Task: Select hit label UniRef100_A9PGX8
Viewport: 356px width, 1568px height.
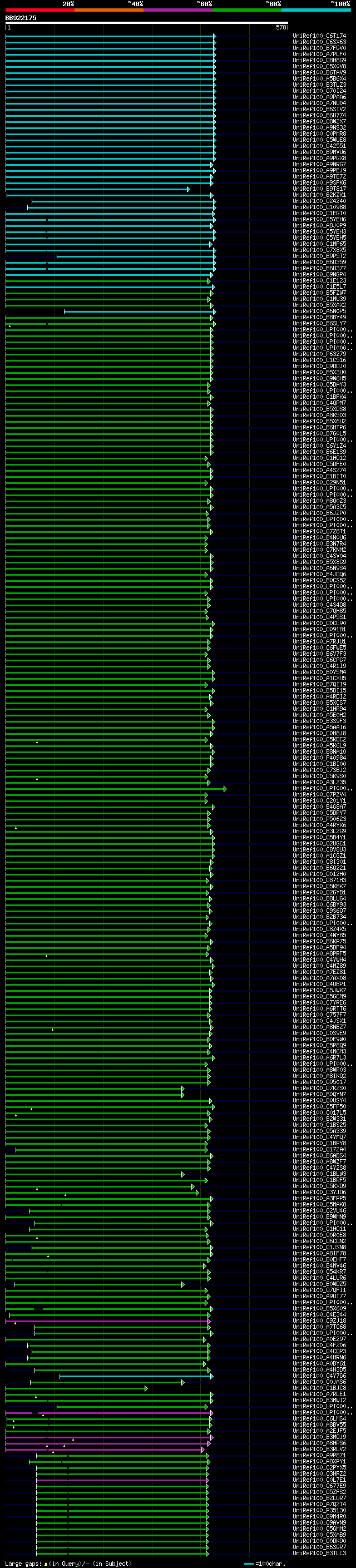Action: point(319,159)
